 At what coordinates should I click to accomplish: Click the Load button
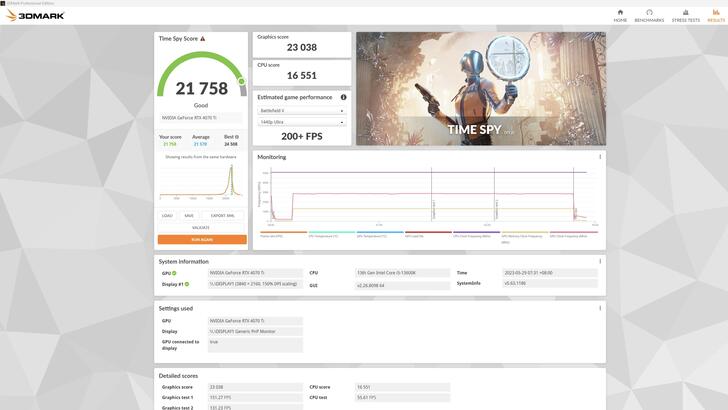point(167,215)
